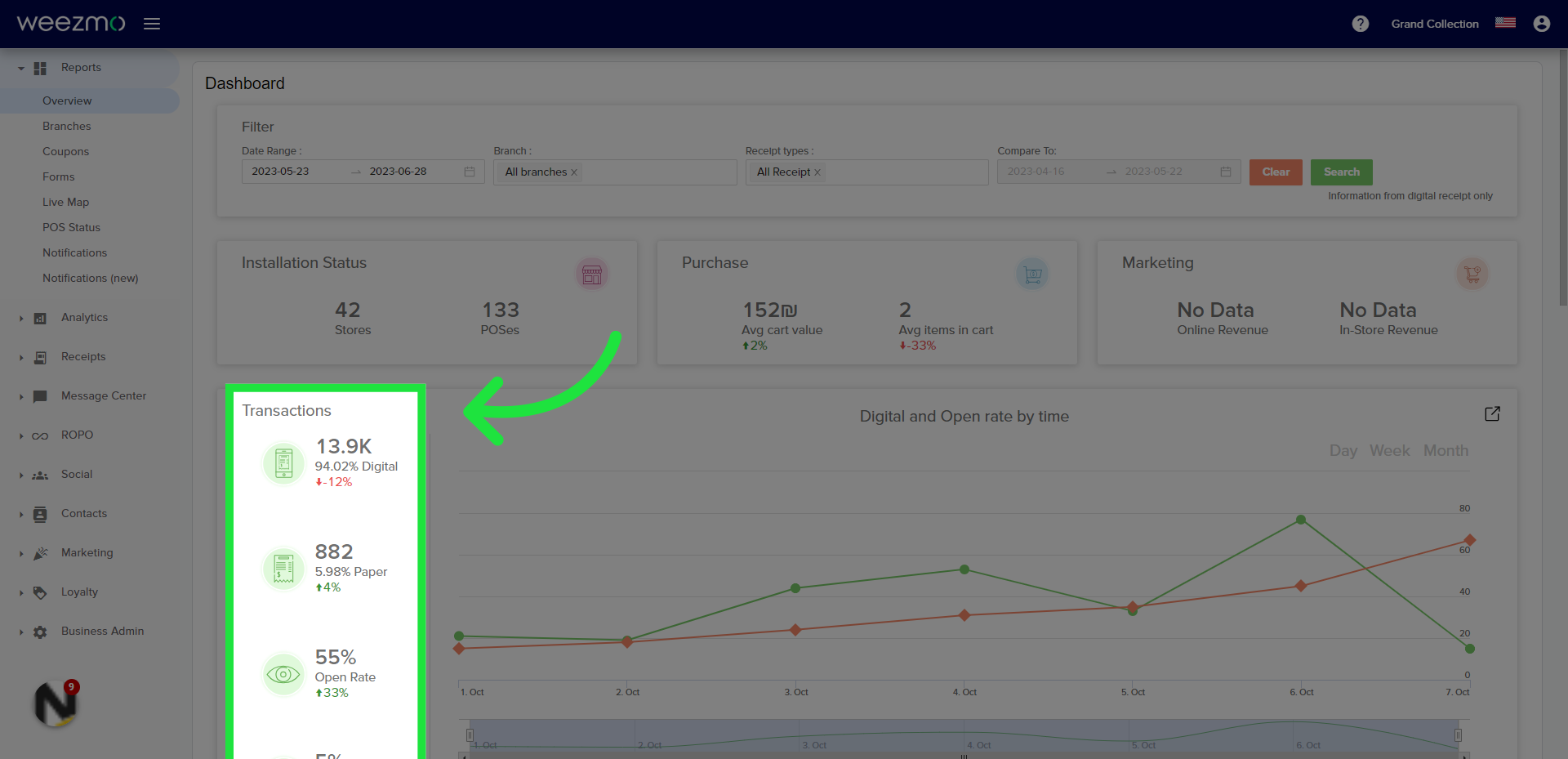This screenshot has height=759, width=1568.
Task: Open Notifications report
Action: click(x=74, y=252)
